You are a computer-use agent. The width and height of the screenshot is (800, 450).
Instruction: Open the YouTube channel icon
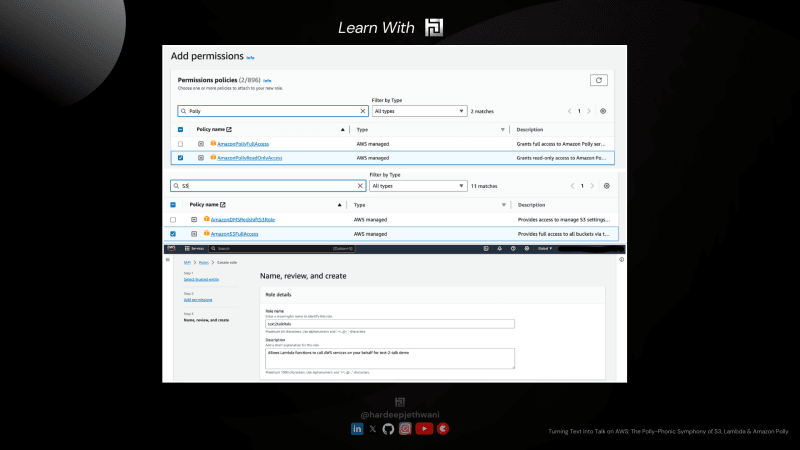(424, 429)
